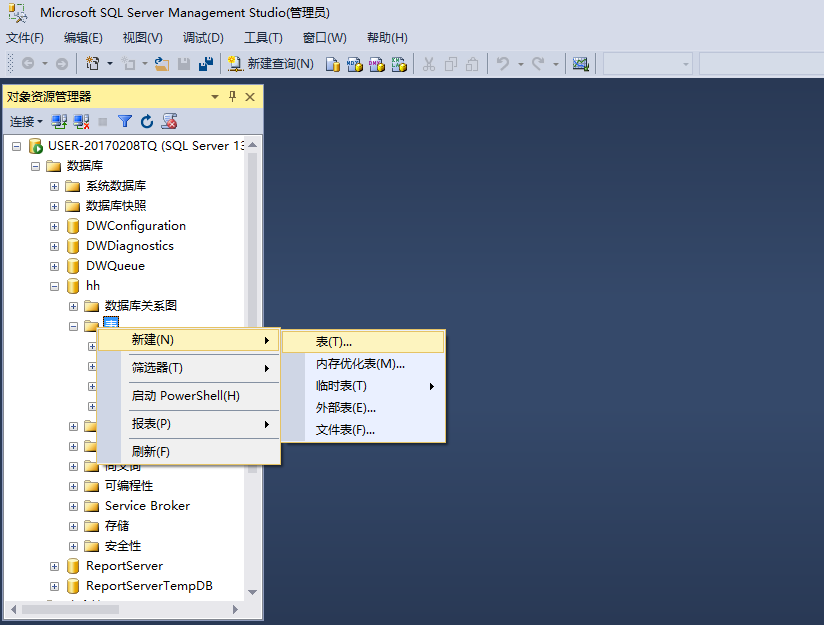Select the ReportServerTempDB database

pyautogui.click(x=149, y=586)
